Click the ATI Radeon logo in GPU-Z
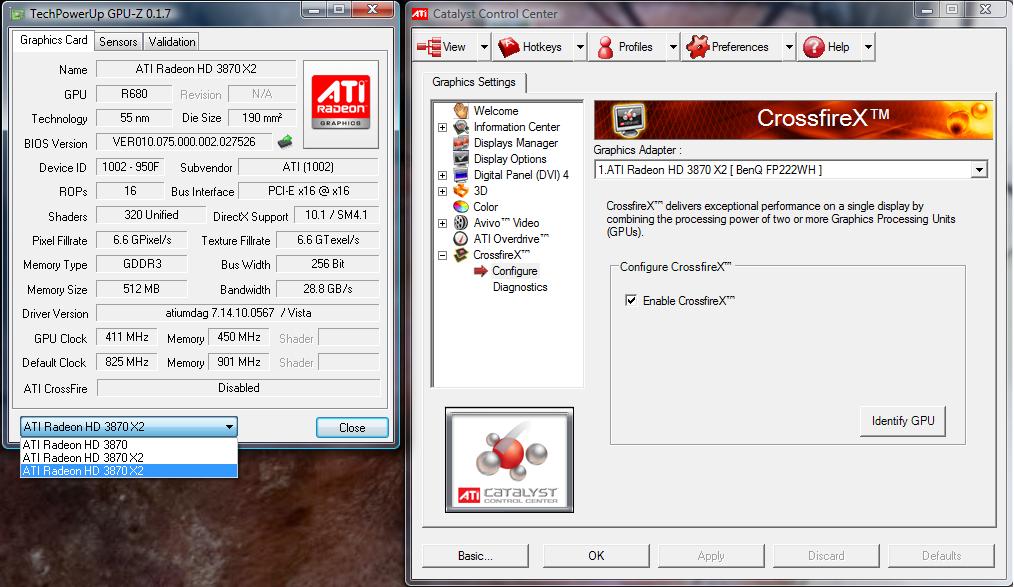This screenshot has height=587, width=1014. coord(341,103)
